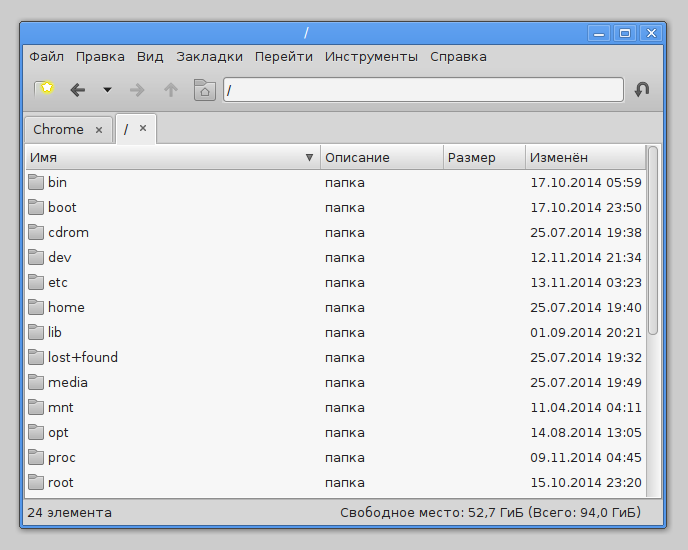
Task: Go up to the parent folder
Action: 171,90
